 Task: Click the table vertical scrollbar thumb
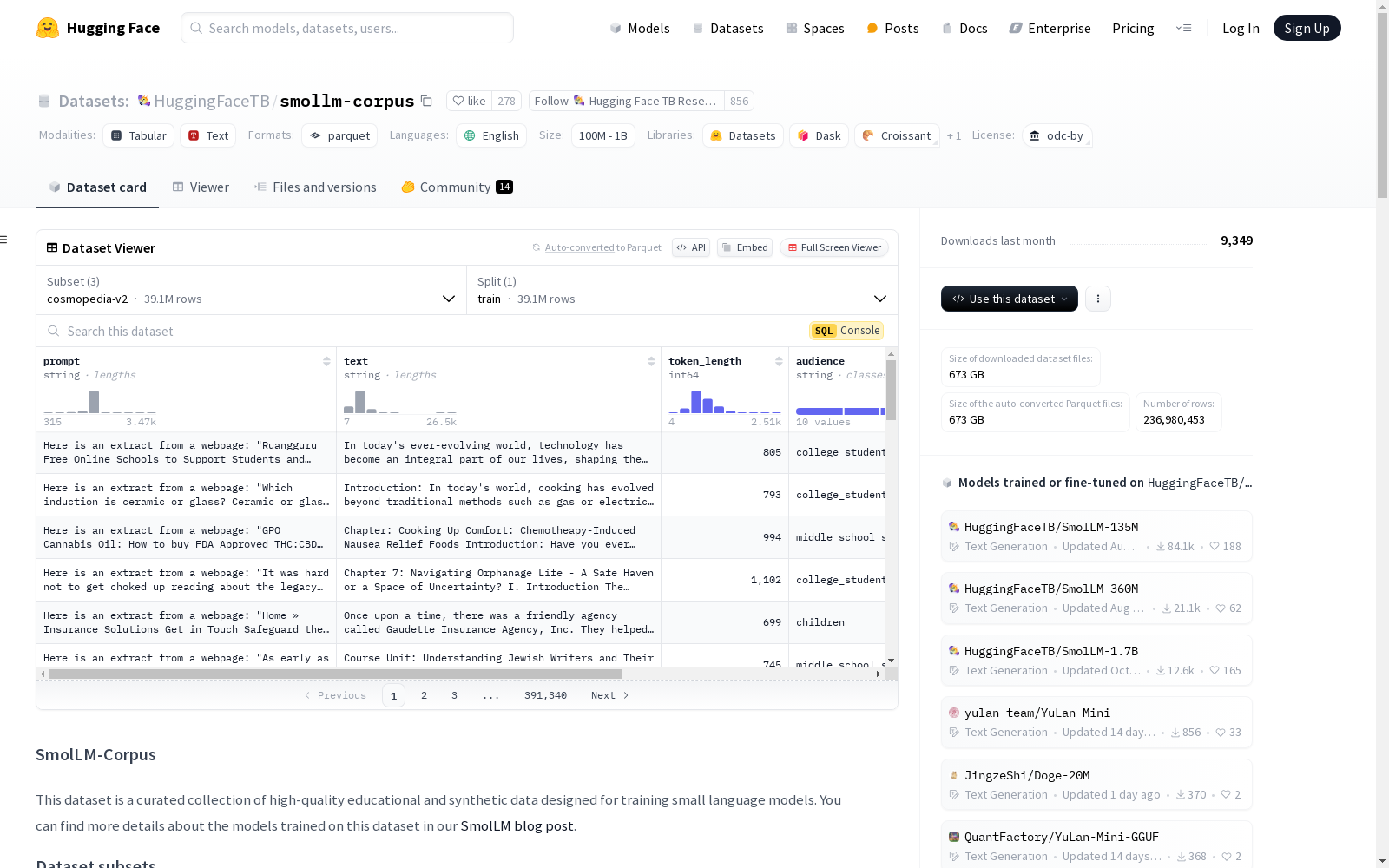pos(891,390)
